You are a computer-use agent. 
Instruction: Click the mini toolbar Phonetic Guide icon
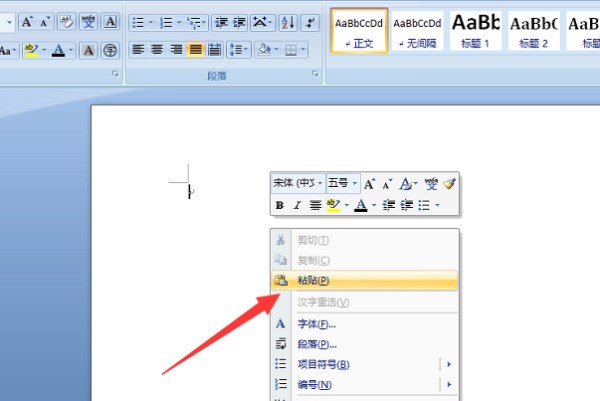pyautogui.click(x=431, y=184)
